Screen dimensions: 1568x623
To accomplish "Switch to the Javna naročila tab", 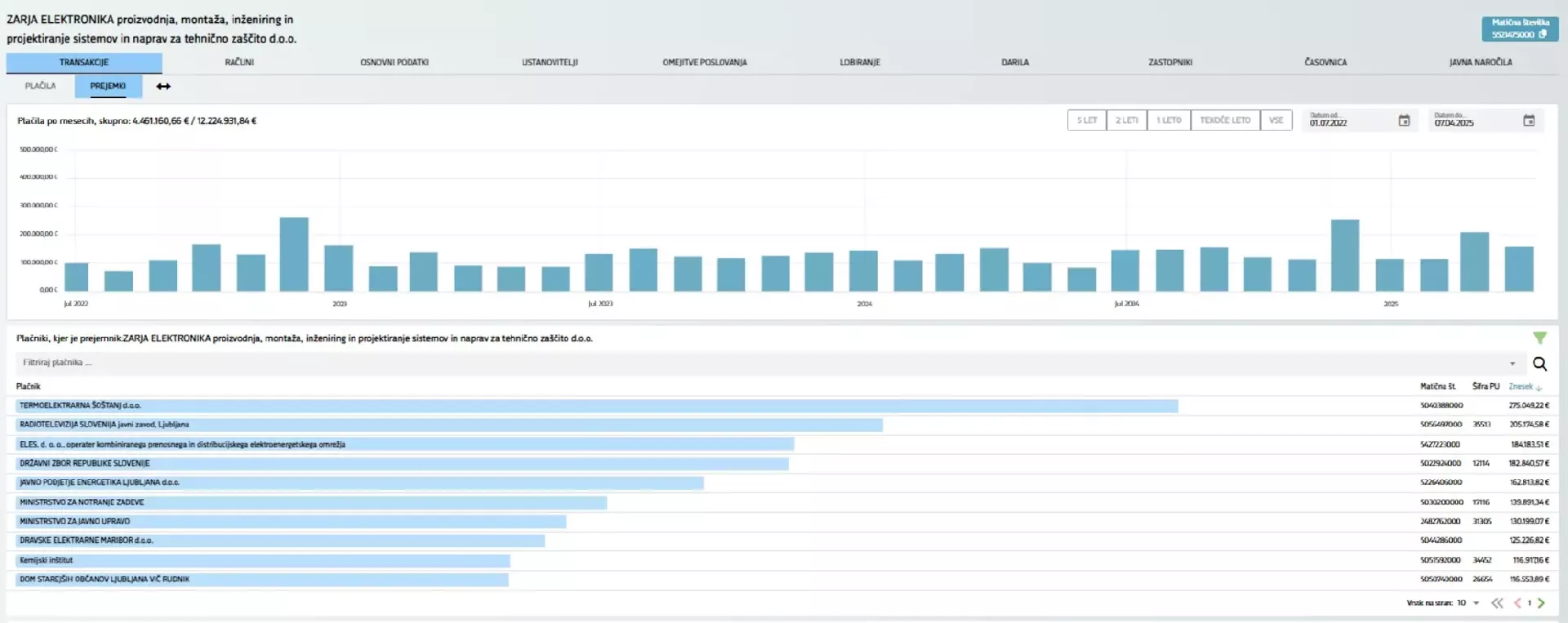I will 1480,62.
